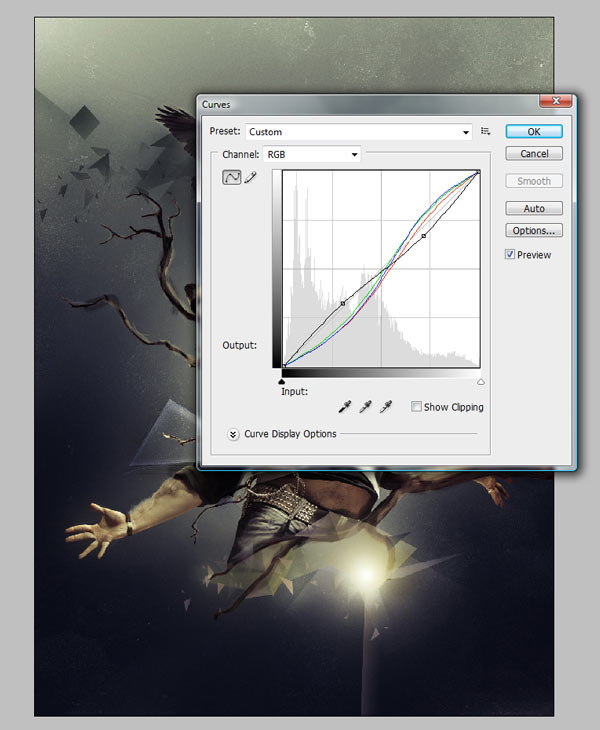Select the top-right curve endpoint
The image size is (600, 730).
pyautogui.click(x=478, y=173)
